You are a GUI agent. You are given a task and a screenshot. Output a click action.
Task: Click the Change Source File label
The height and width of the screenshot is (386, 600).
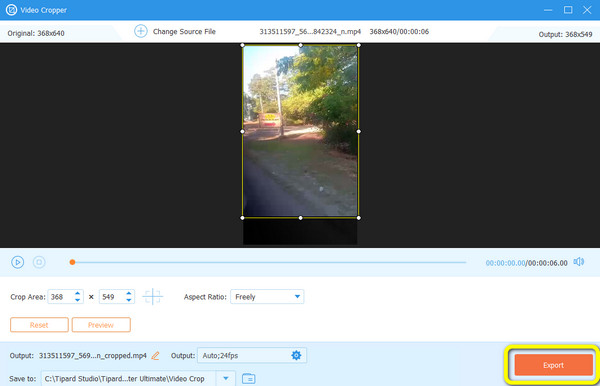click(x=184, y=31)
